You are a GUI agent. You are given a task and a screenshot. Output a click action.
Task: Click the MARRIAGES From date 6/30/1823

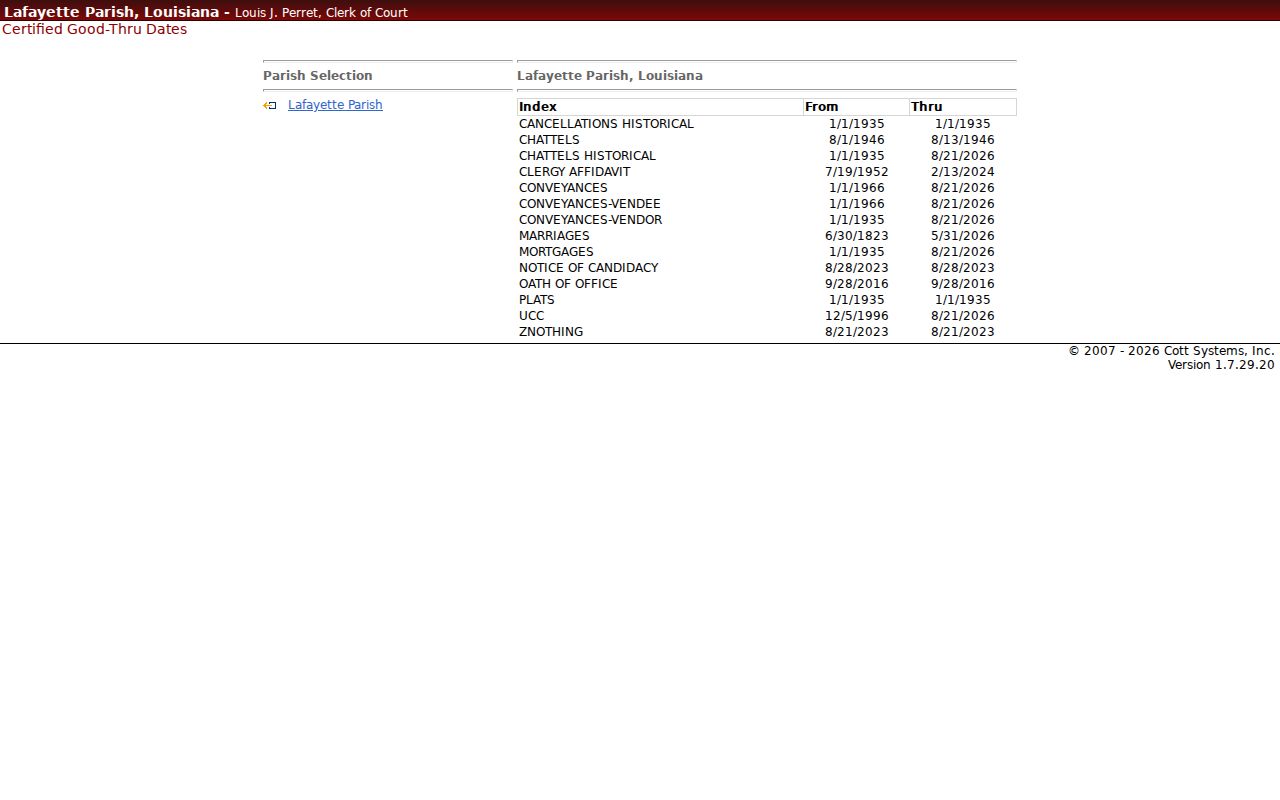[x=857, y=236]
